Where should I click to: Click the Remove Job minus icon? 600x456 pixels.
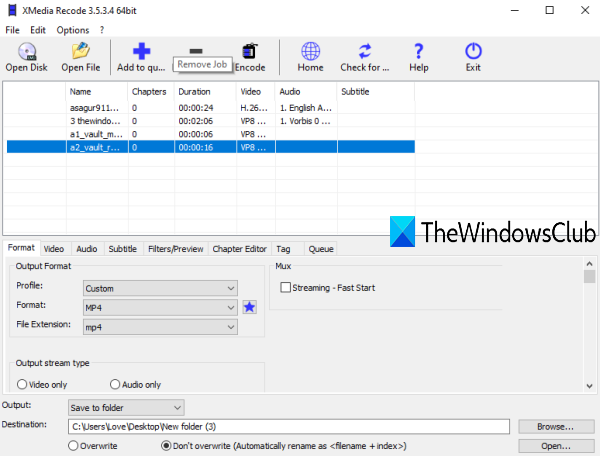point(196,51)
